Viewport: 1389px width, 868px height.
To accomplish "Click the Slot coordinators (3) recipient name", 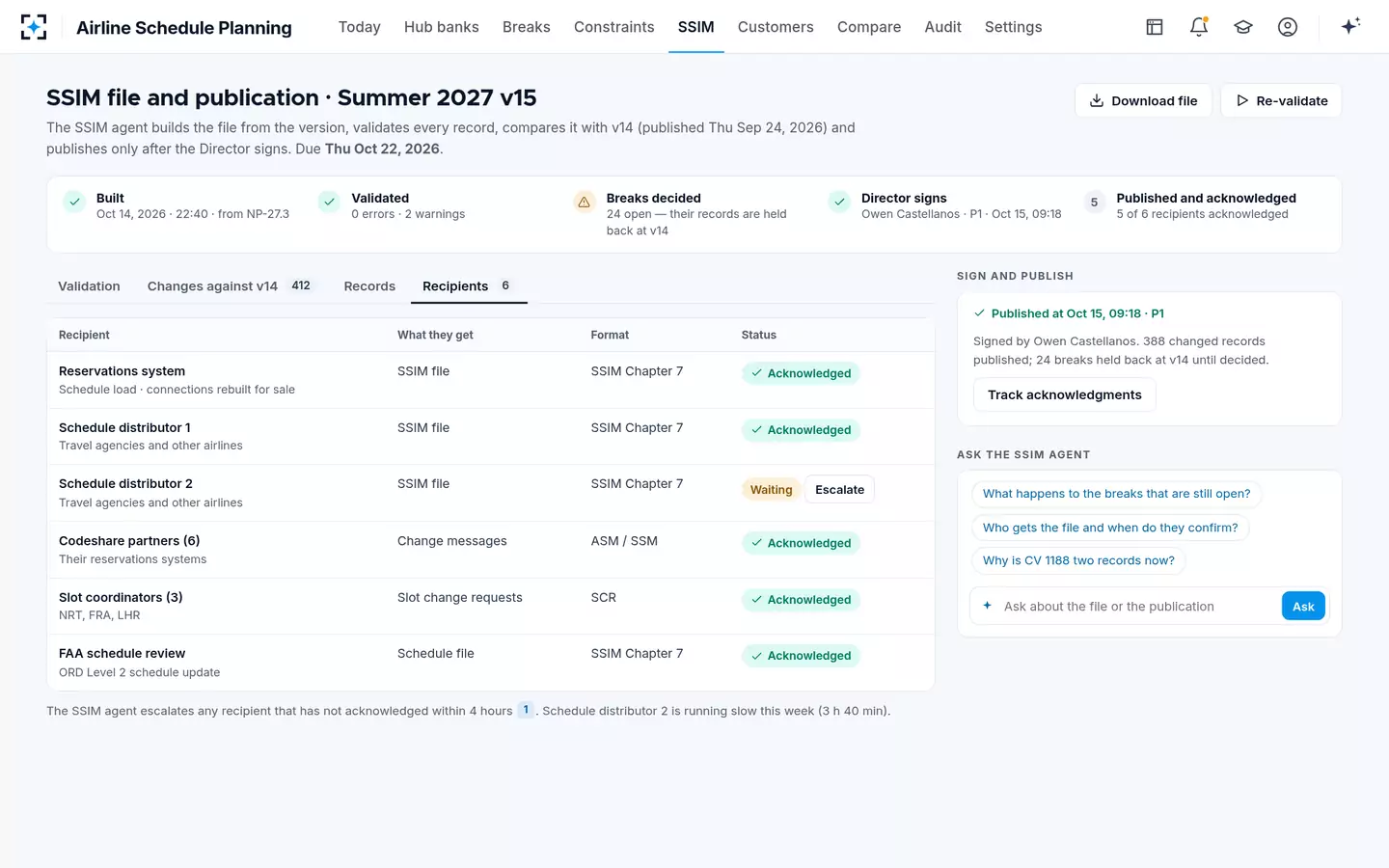I will [121, 598].
